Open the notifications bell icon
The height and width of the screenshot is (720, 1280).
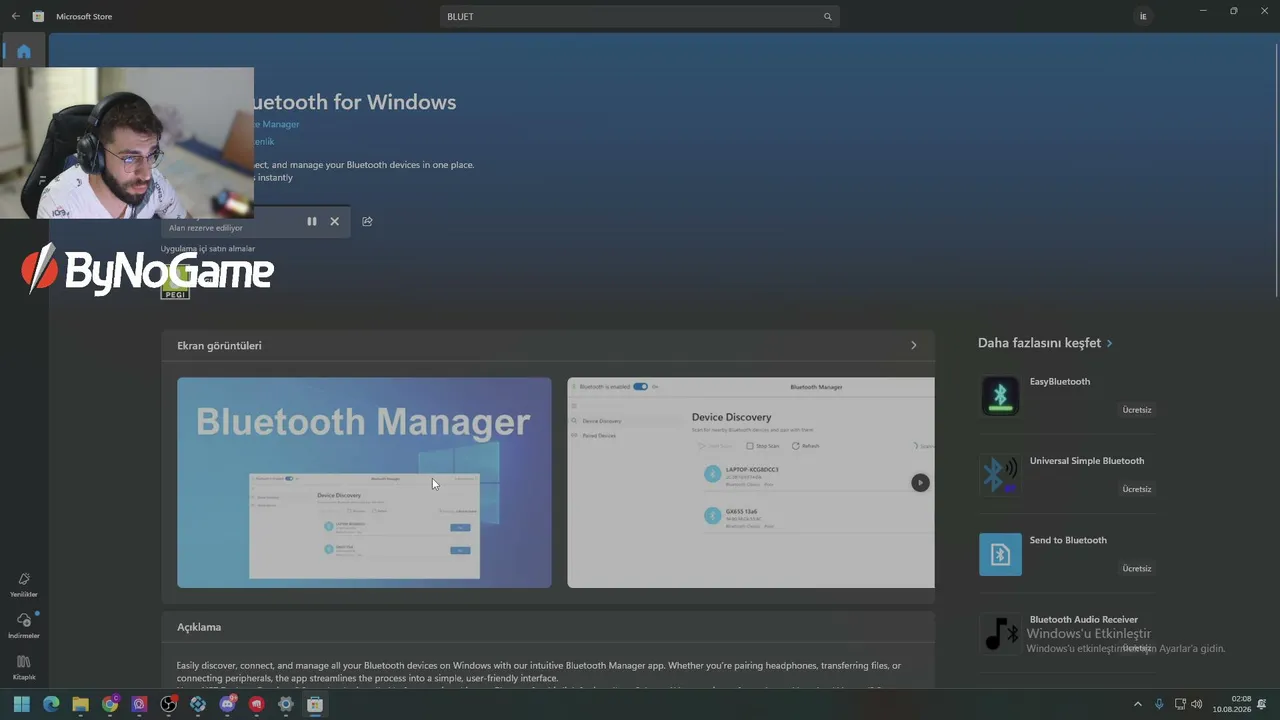[1262, 704]
